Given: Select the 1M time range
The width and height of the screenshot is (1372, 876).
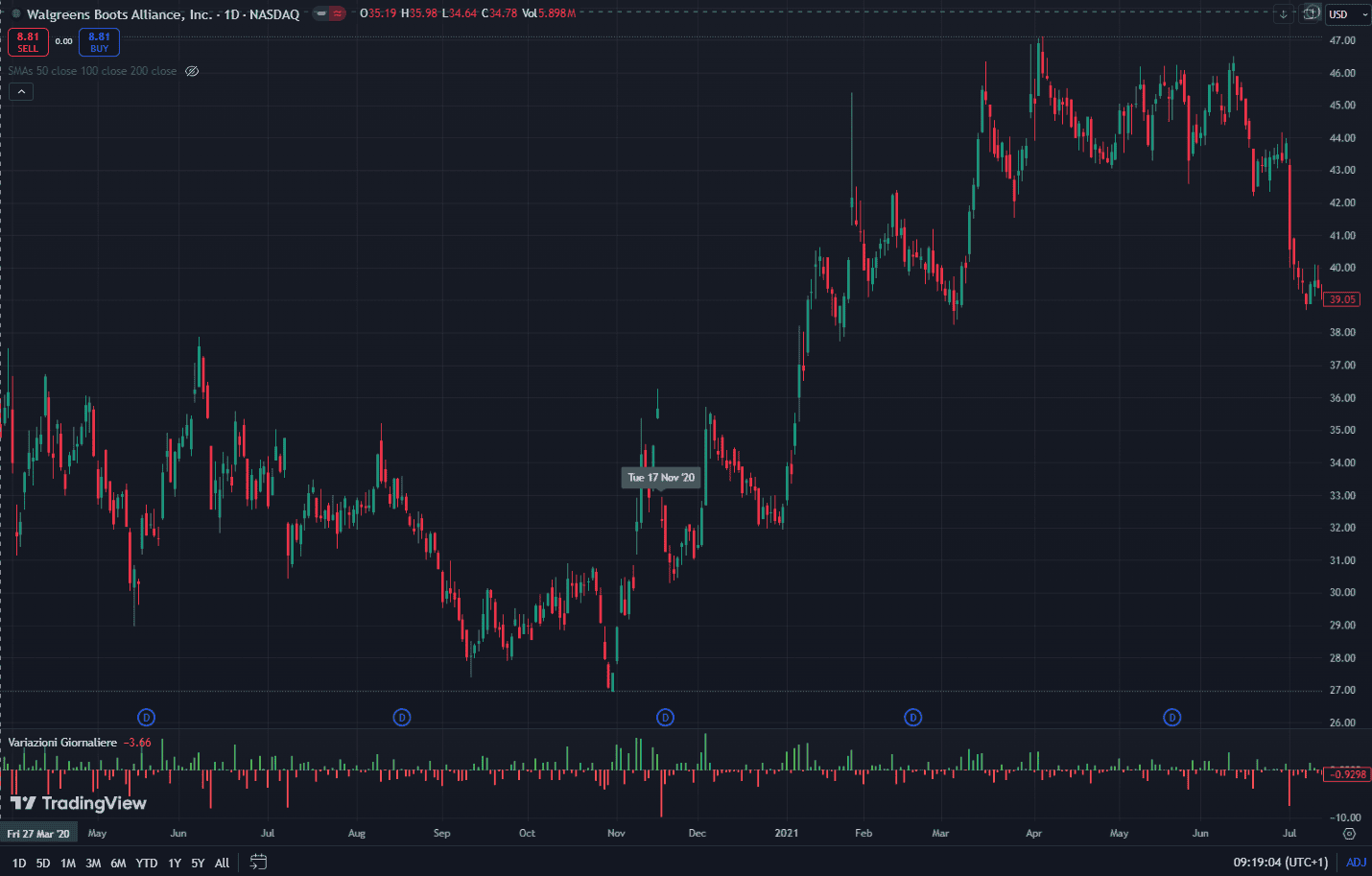Looking at the screenshot, I should (x=68, y=863).
